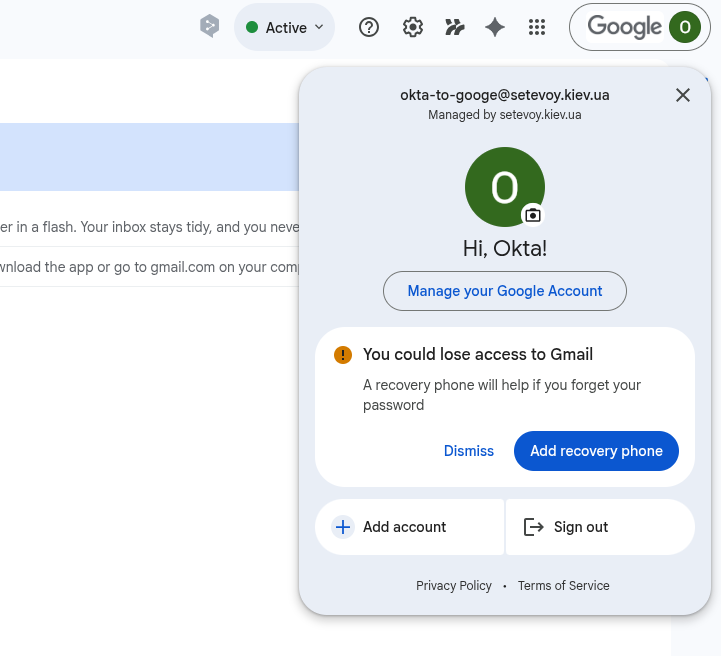The width and height of the screenshot is (721, 656).
Task: Click the camera icon on profile picture
Action: [533, 214]
